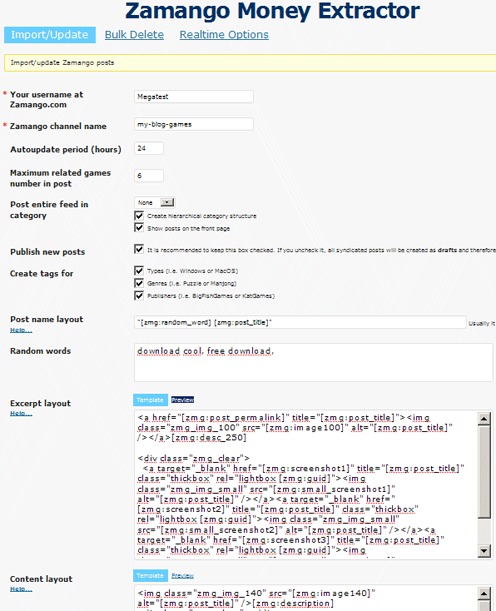Open Help link under Post name layout
The image size is (496, 611).
pyautogui.click(x=21, y=330)
